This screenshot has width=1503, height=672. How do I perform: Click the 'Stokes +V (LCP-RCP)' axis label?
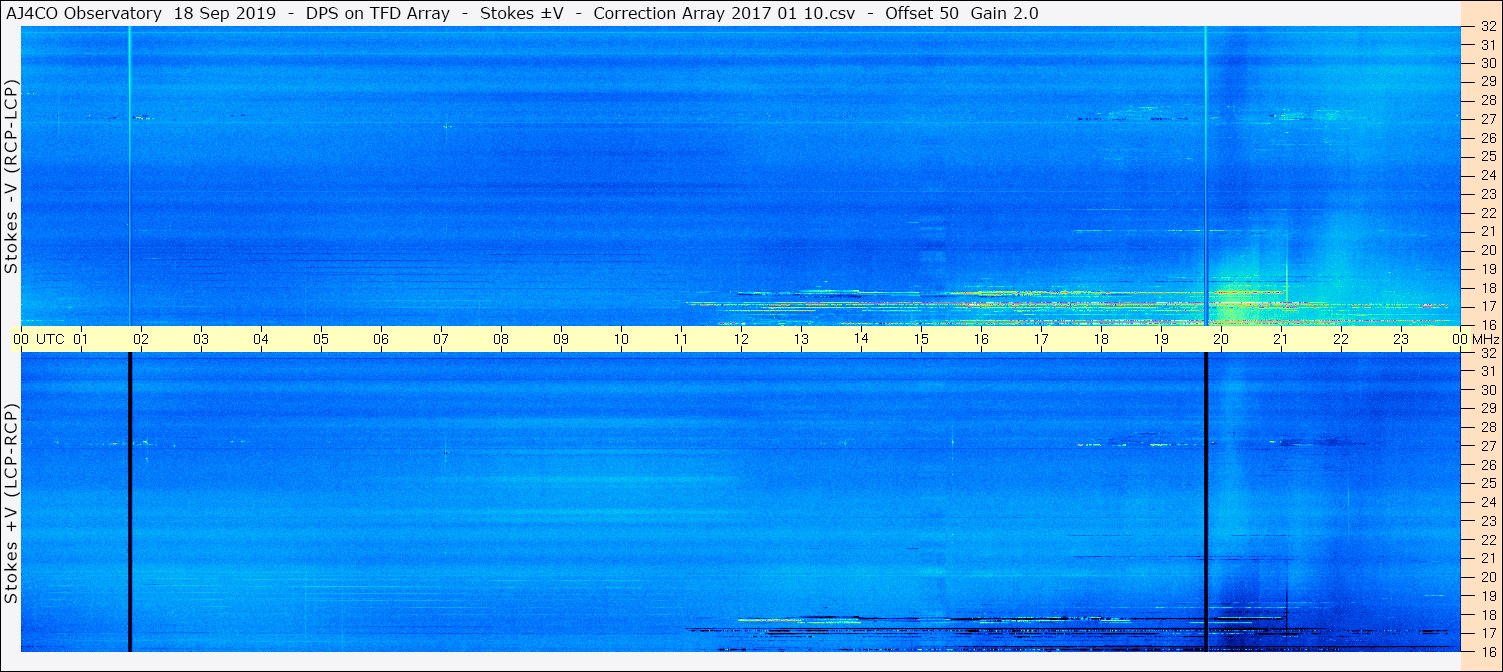pos(12,505)
